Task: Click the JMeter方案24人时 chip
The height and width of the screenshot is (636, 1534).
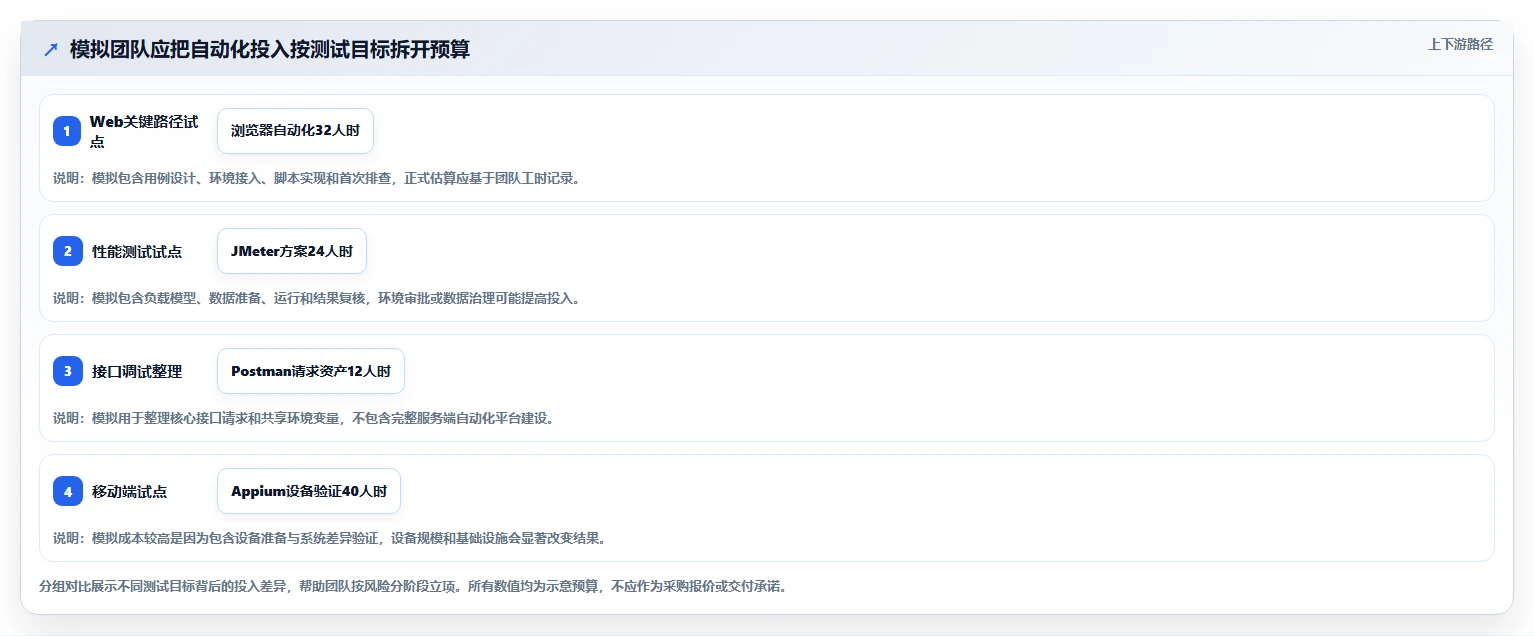Action: coord(292,251)
